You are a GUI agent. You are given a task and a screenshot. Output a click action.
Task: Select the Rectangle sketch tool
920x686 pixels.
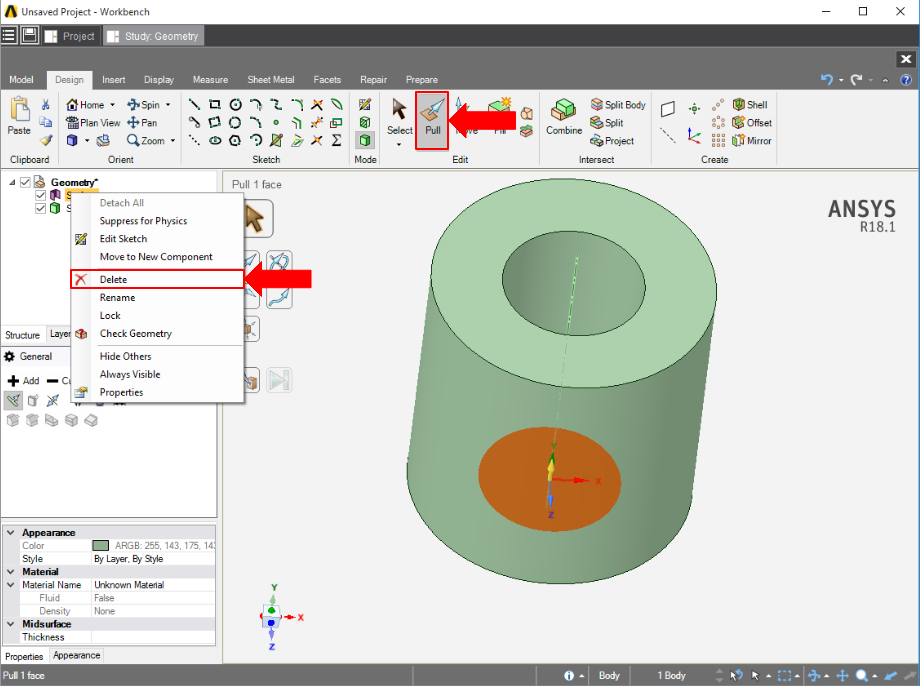coord(215,104)
